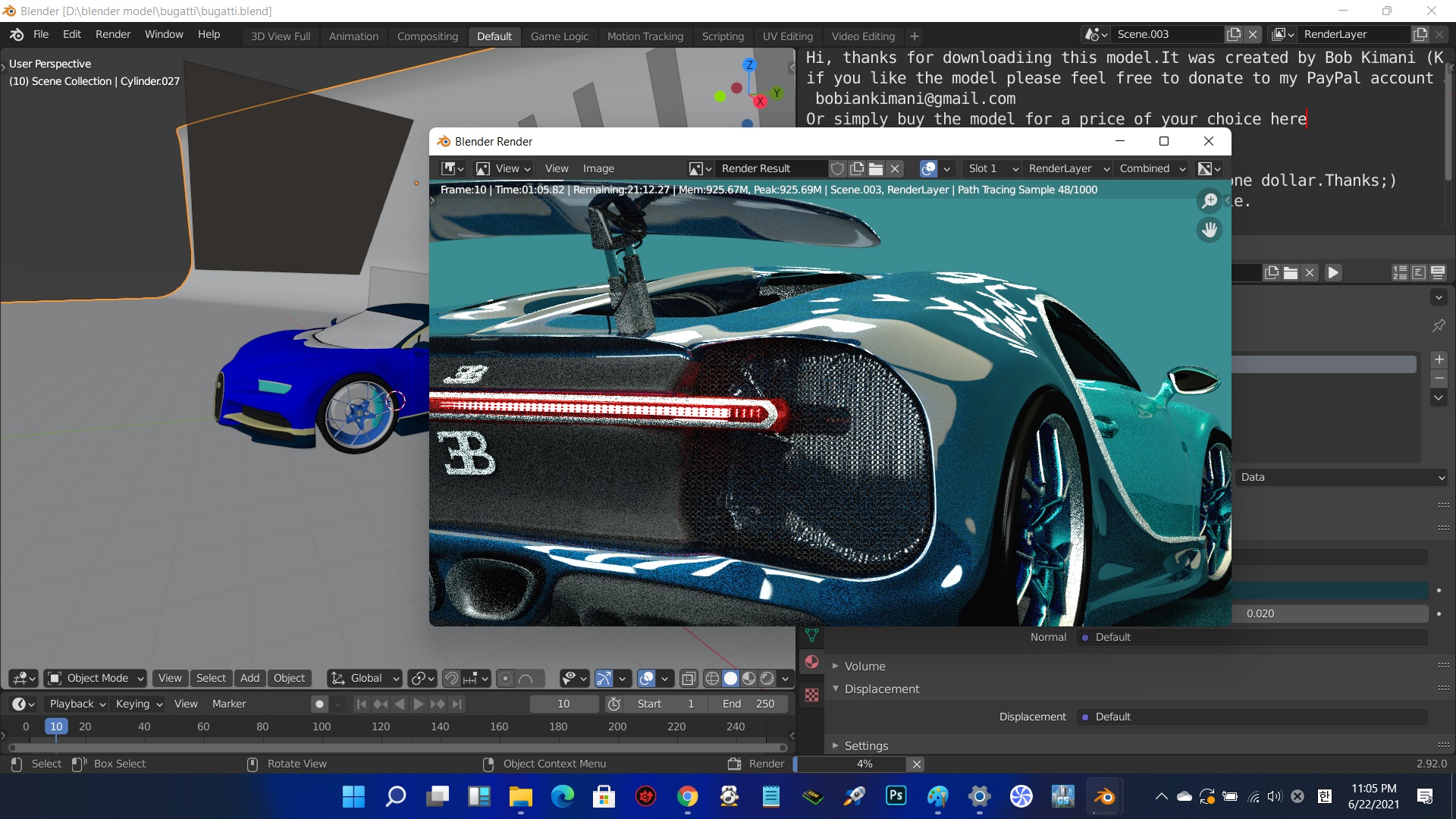
Task: Toggle word wrap in text editor
Action: pos(1418,272)
